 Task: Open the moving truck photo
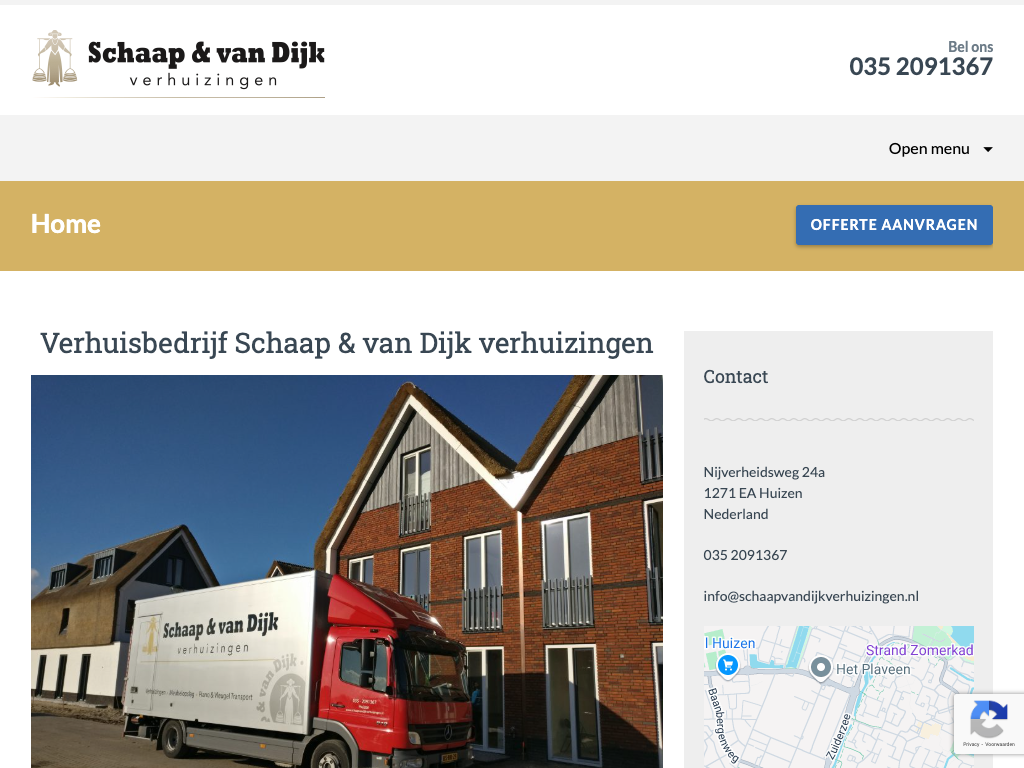click(x=347, y=571)
